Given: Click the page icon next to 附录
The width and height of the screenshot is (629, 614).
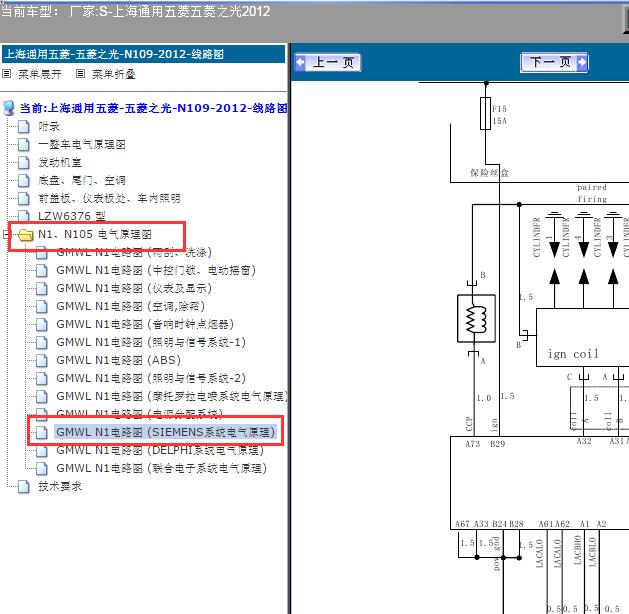Looking at the screenshot, I should [24, 126].
